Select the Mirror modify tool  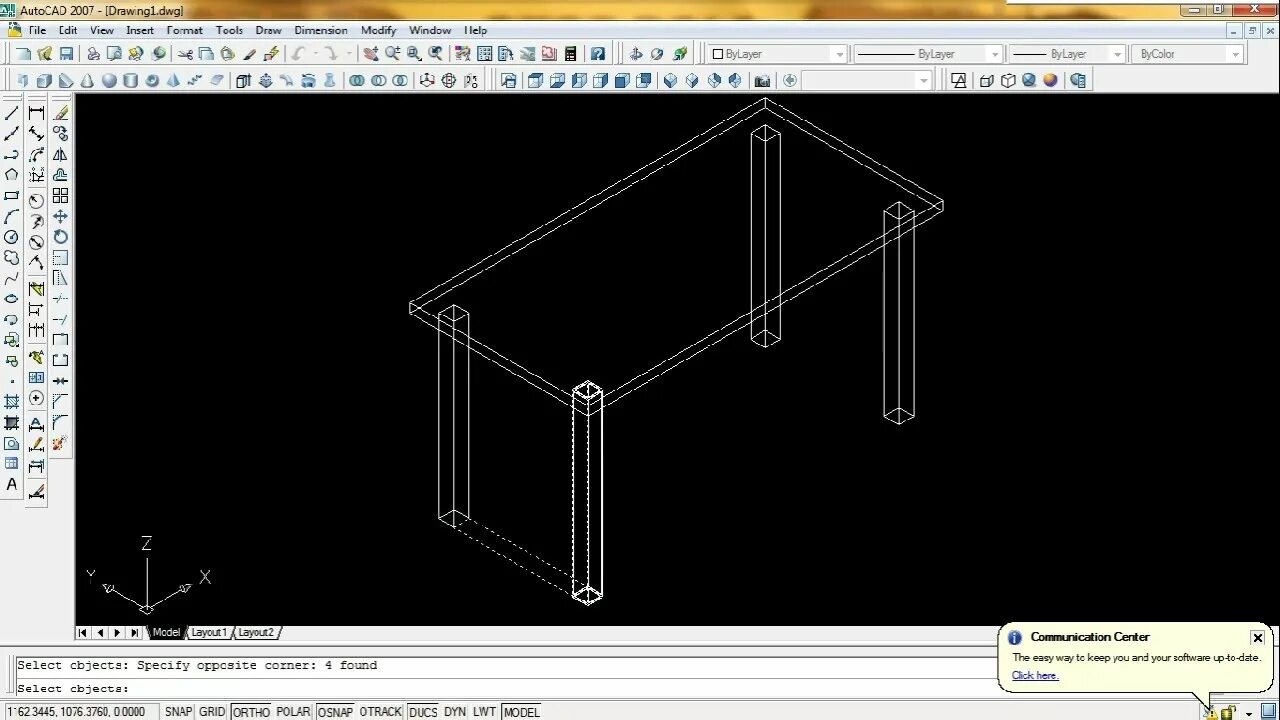60,155
